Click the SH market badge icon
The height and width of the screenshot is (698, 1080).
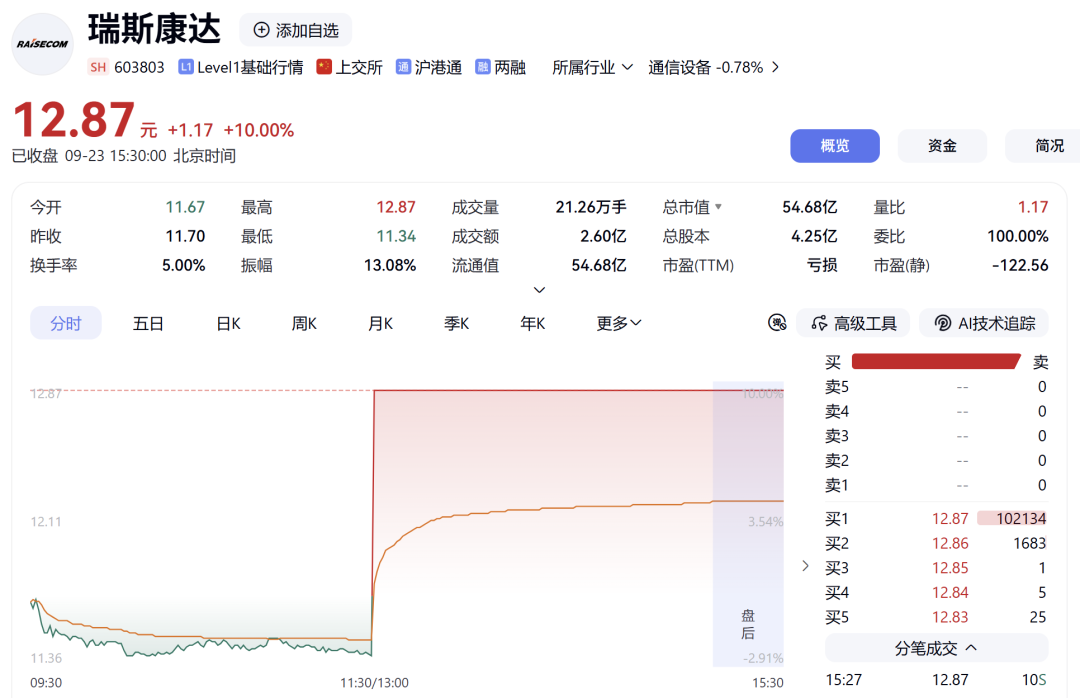pyautogui.click(x=98, y=67)
